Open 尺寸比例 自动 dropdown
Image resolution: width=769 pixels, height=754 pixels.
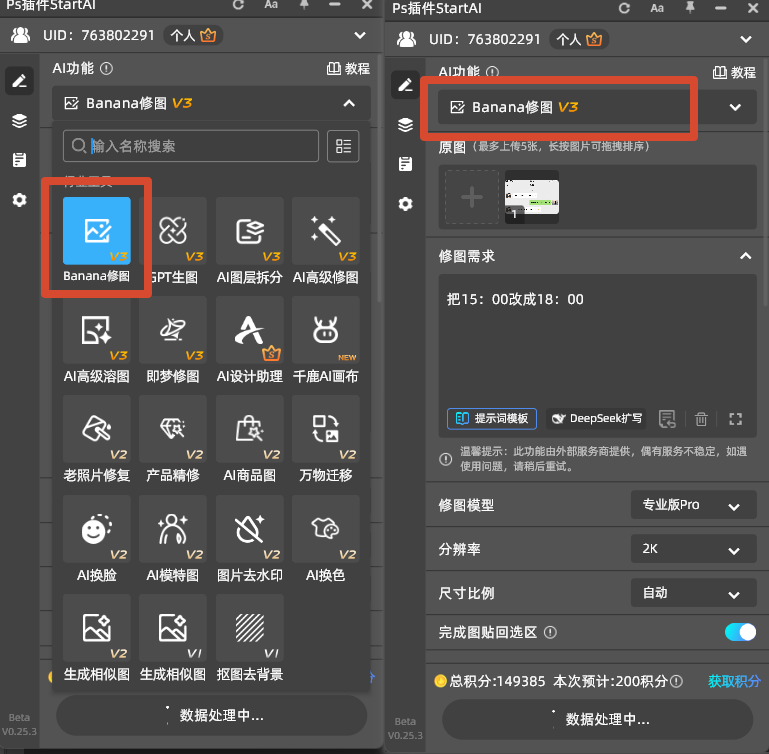[x=693, y=593]
